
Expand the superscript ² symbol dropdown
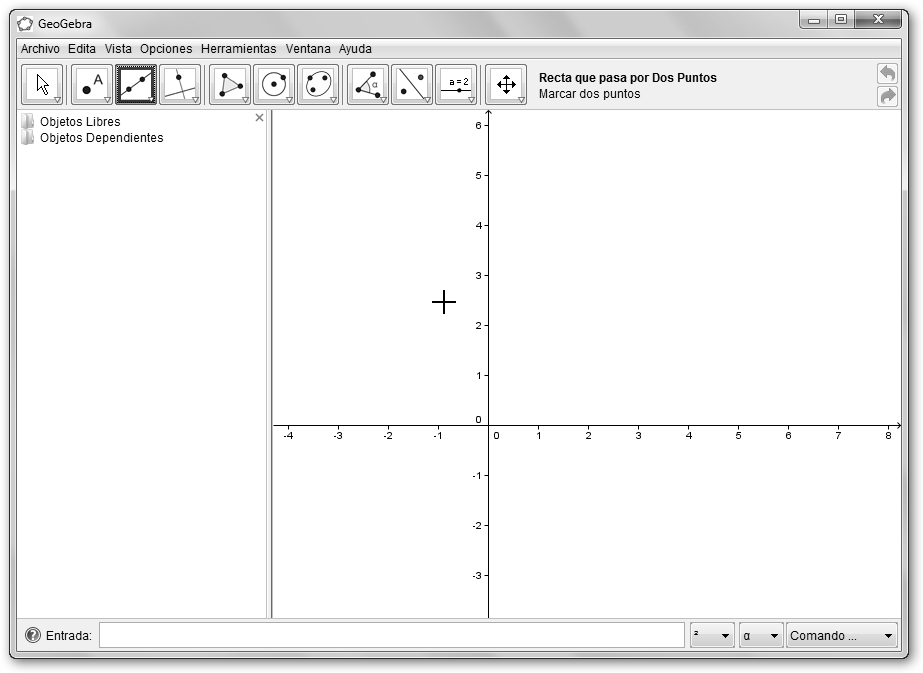[x=711, y=636]
